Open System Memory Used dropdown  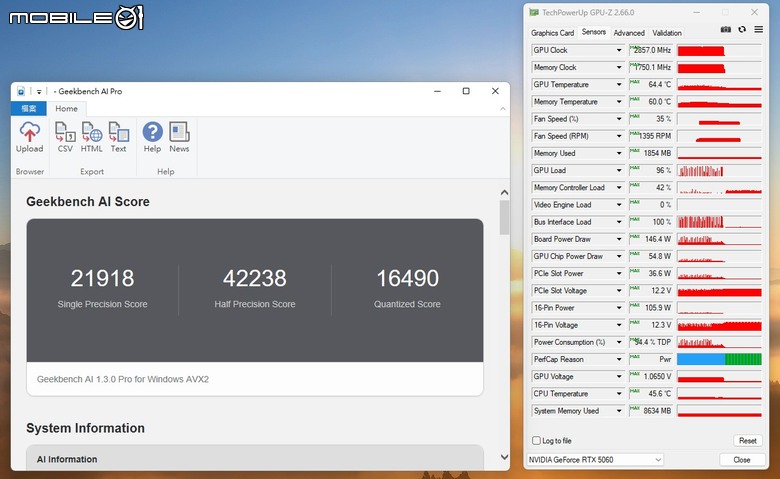click(619, 411)
